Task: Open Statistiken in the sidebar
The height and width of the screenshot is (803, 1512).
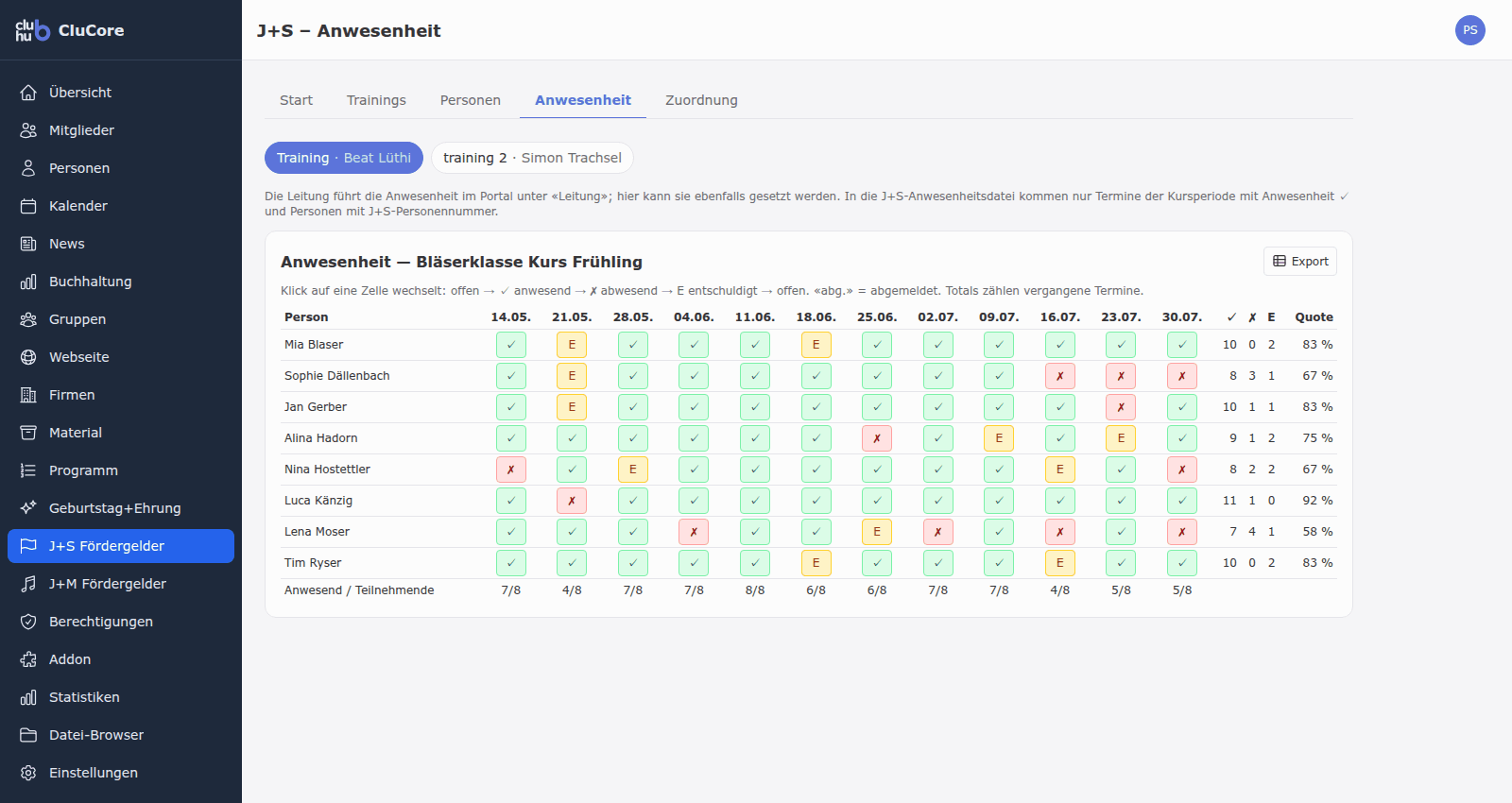Action: (x=121, y=697)
